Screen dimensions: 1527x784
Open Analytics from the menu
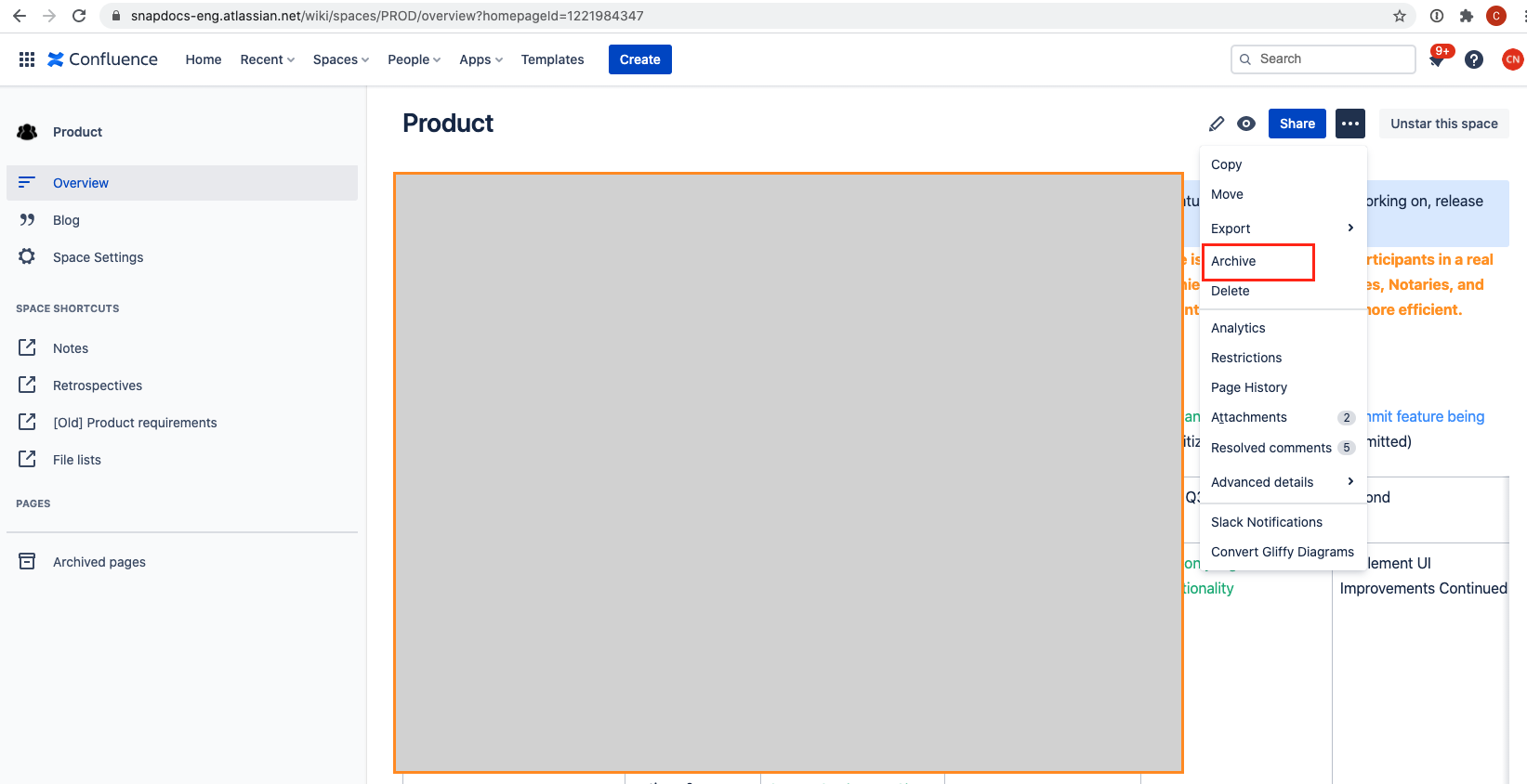coord(1283,328)
